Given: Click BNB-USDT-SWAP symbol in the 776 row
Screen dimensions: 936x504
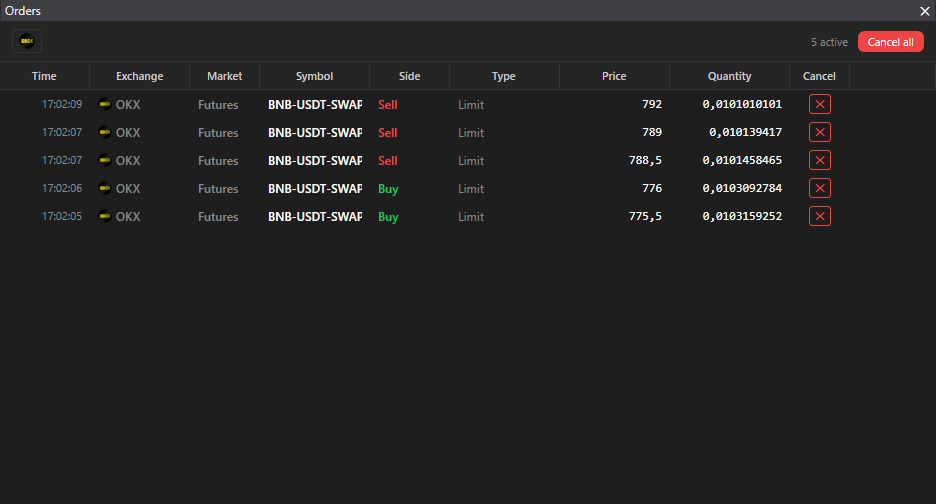Looking at the screenshot, I should [x=315, y=189].
